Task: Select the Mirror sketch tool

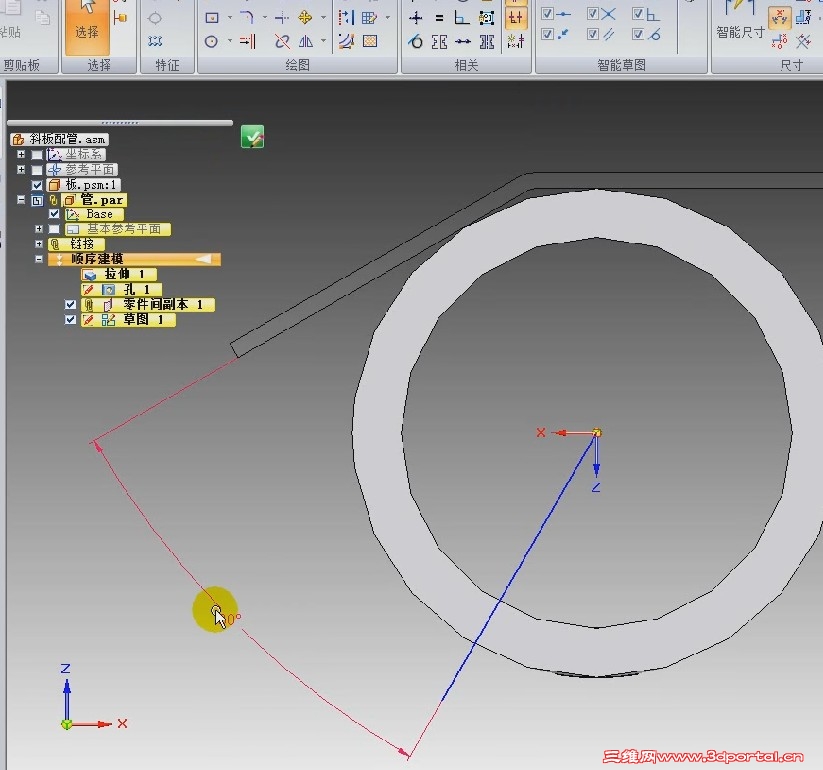Action: (305, 41)
